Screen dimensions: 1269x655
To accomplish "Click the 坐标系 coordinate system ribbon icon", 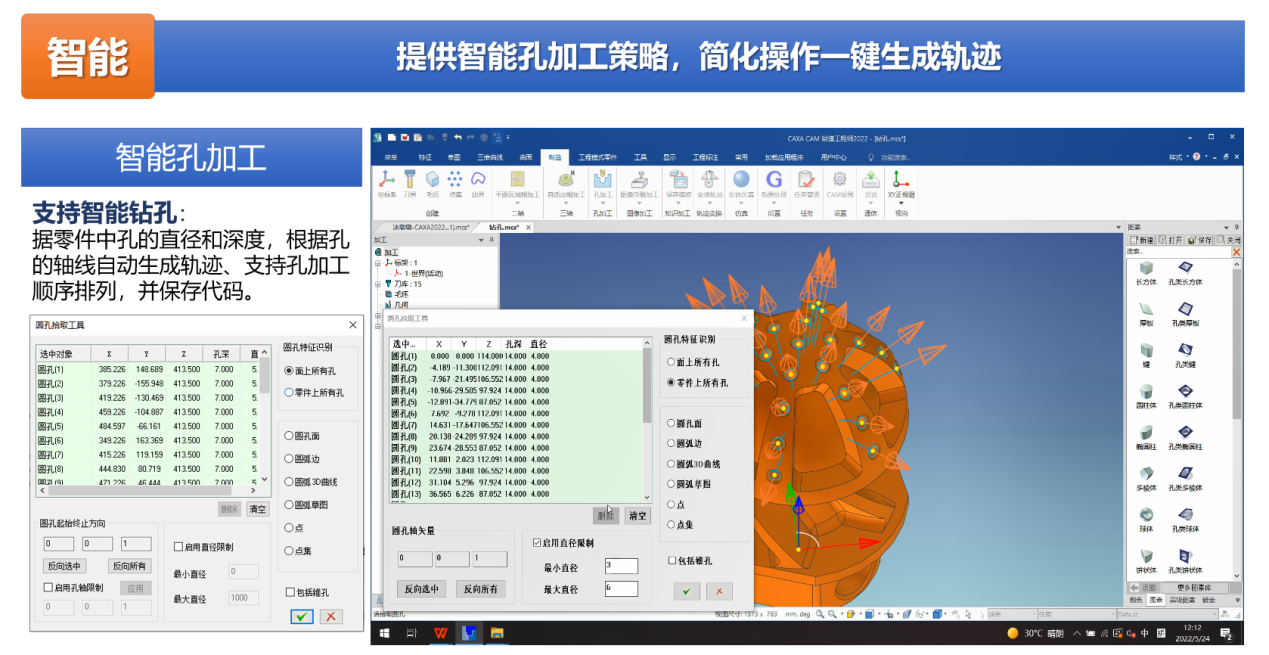I will (386, 181).
